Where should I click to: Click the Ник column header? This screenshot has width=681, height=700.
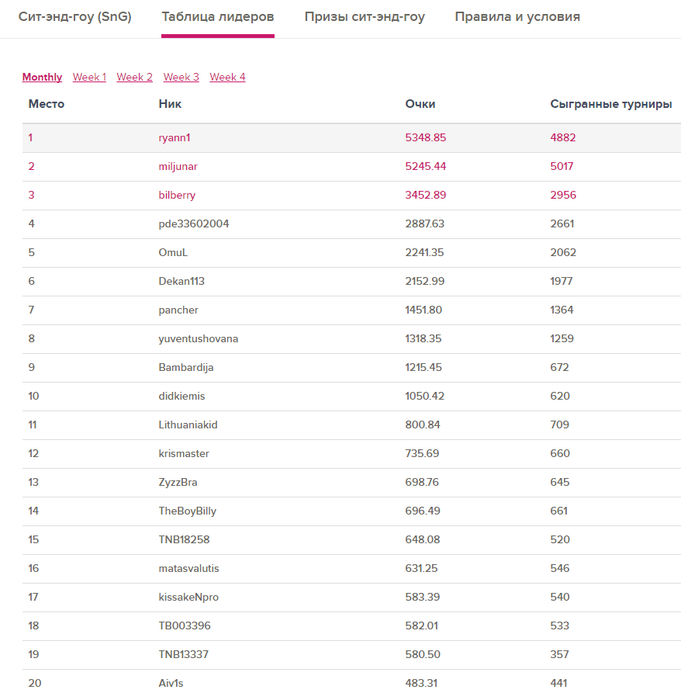click(x=170, y=104)
